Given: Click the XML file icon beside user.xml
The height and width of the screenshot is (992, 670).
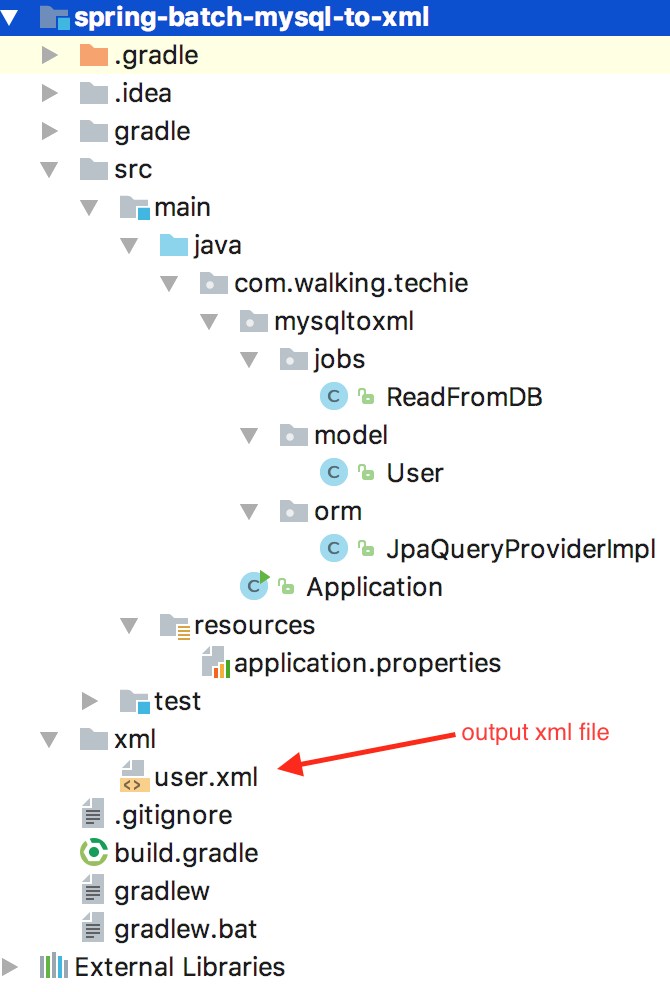Looking at the screenshot, I should pyautogui.click(x=133, y=776).
